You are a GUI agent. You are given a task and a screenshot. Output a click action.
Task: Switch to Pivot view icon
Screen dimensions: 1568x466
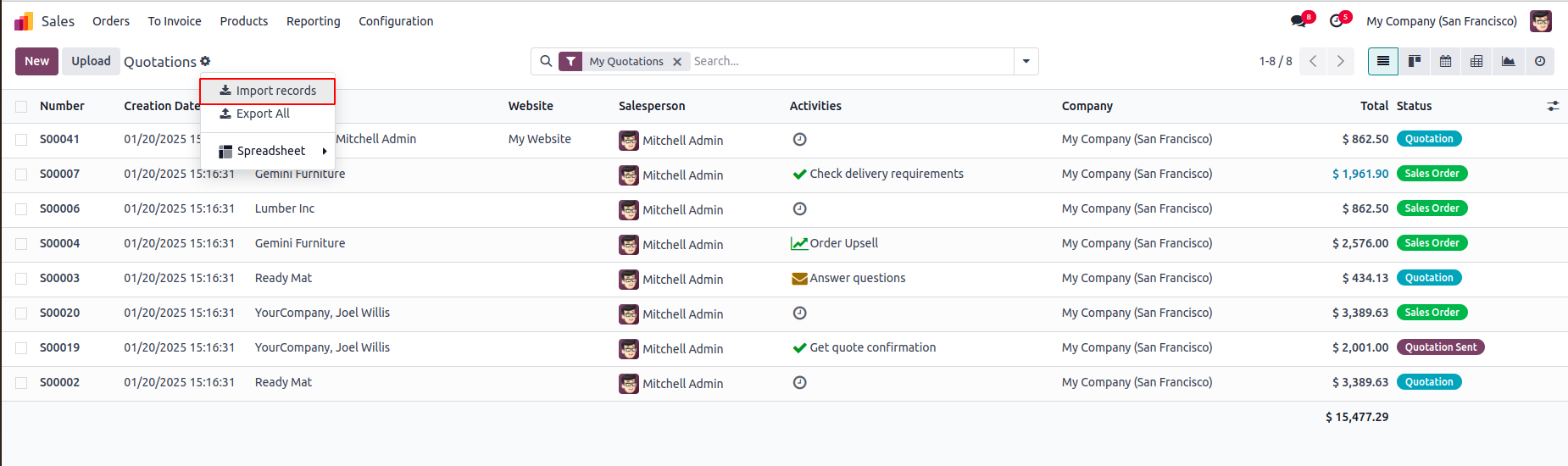(x=1476, y=61)
